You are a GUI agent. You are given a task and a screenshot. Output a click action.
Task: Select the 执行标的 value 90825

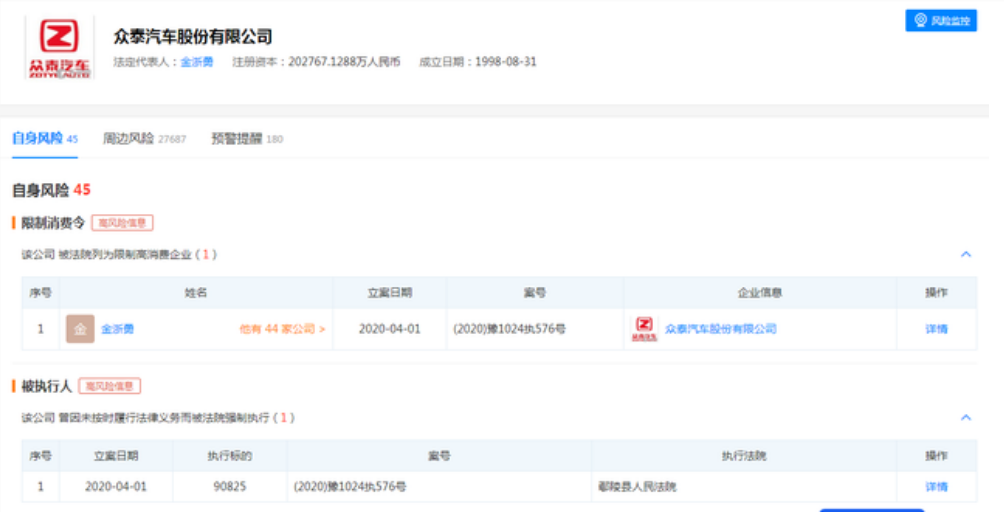click(x=230, y=487)
